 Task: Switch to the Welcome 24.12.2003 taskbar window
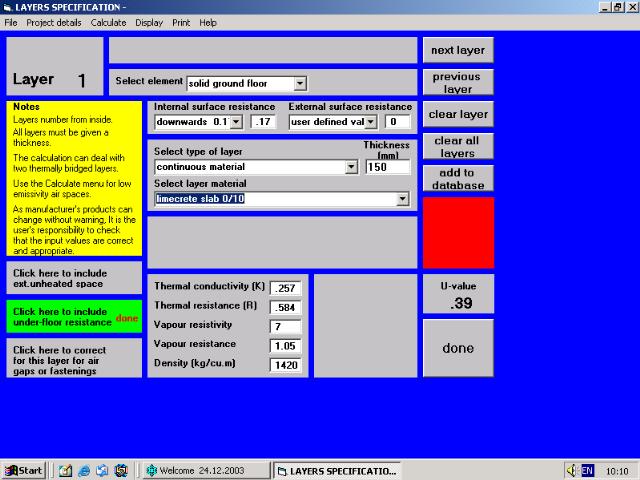[x=204, y=470]
